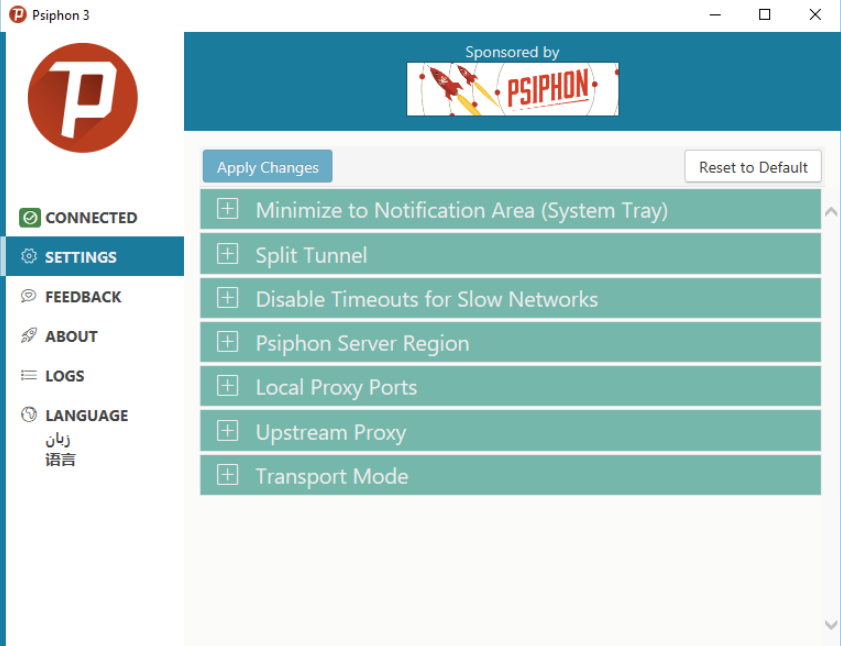Click the Psiphon sponsor banner image
Screen dimensions: 841x646
pos(512,89)
